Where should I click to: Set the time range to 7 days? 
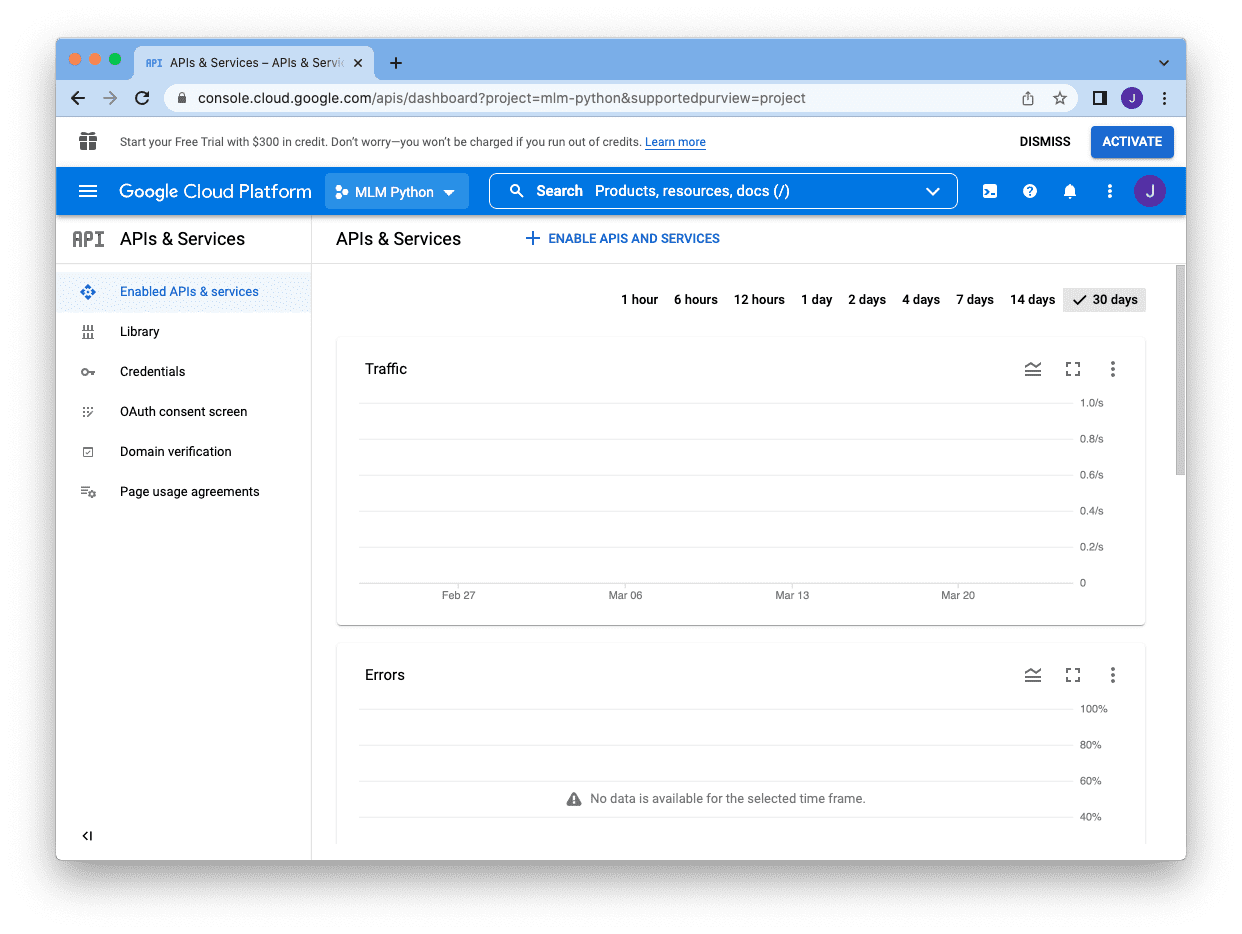click(x=975, y=300)
